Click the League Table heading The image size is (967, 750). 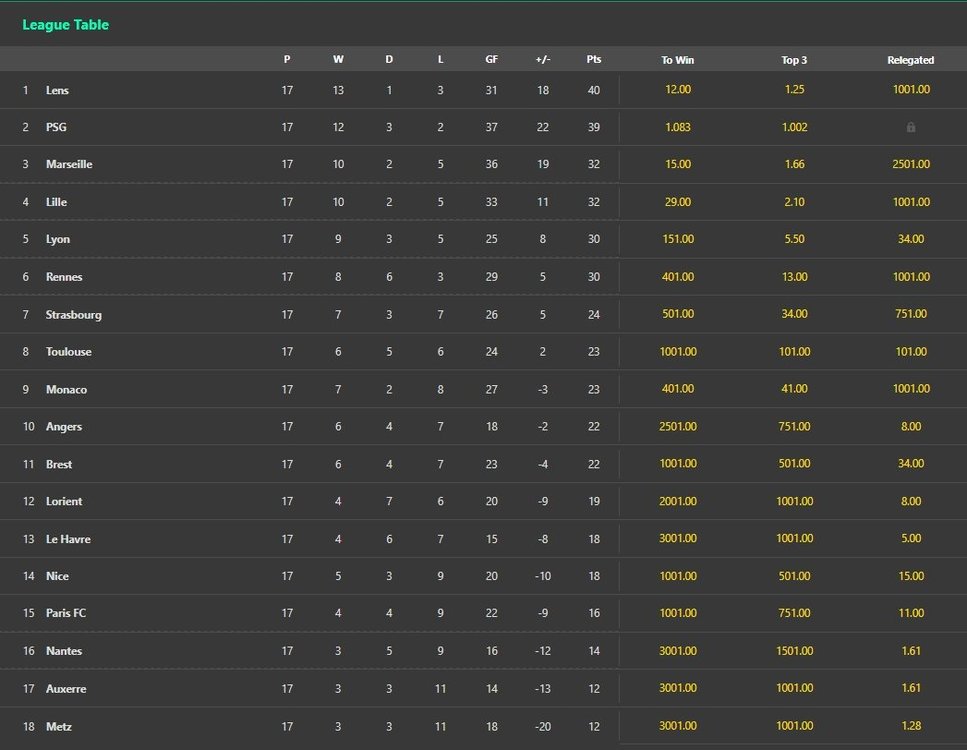(x=65, y=25)
